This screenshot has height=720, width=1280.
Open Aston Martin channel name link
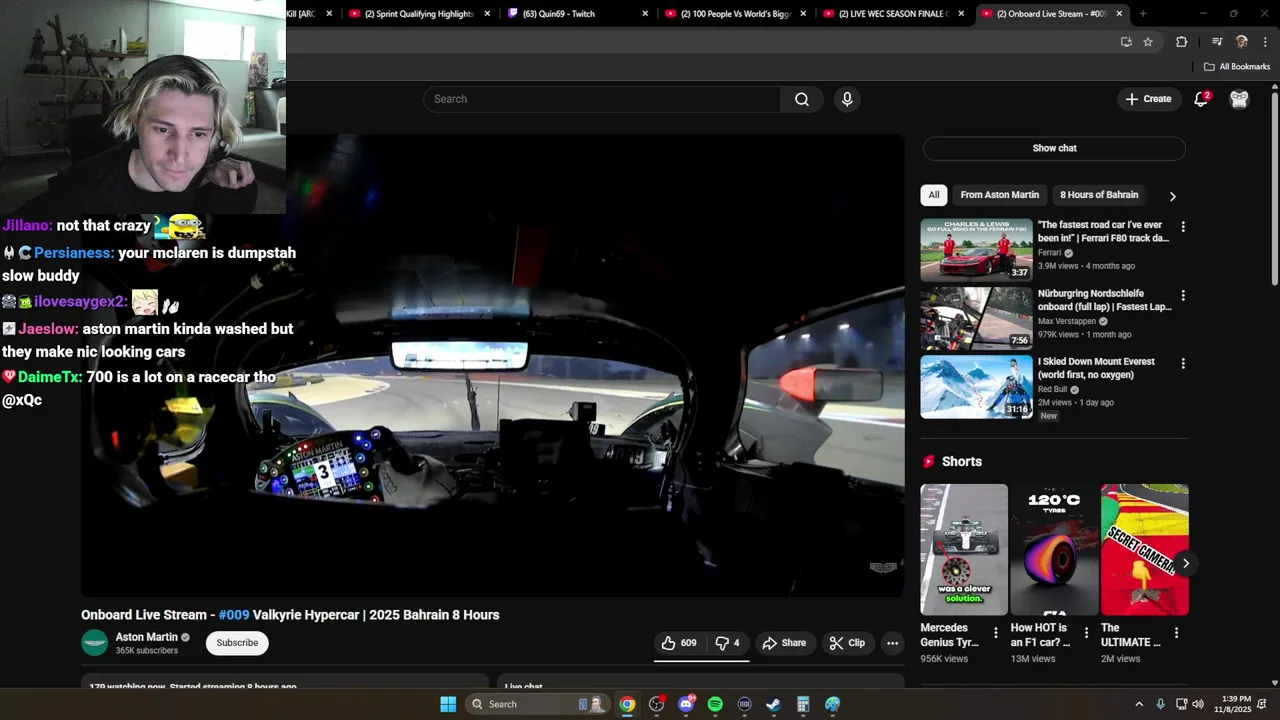(146, 637)
